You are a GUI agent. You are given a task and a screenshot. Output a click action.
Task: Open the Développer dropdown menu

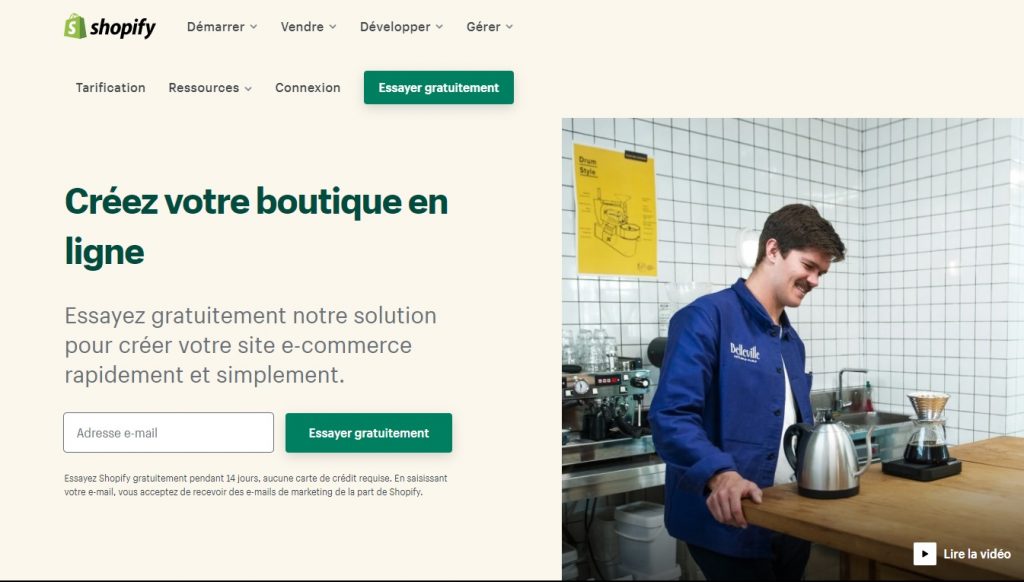click(x=402, y=27)
